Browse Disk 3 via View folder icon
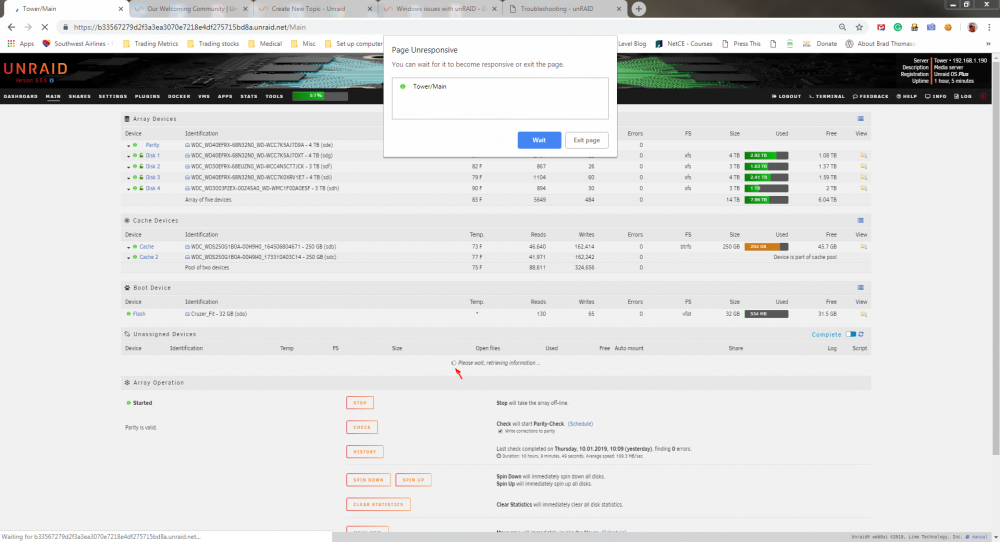The width and height of the screenshot is (1000, 542). coord(864,177)
